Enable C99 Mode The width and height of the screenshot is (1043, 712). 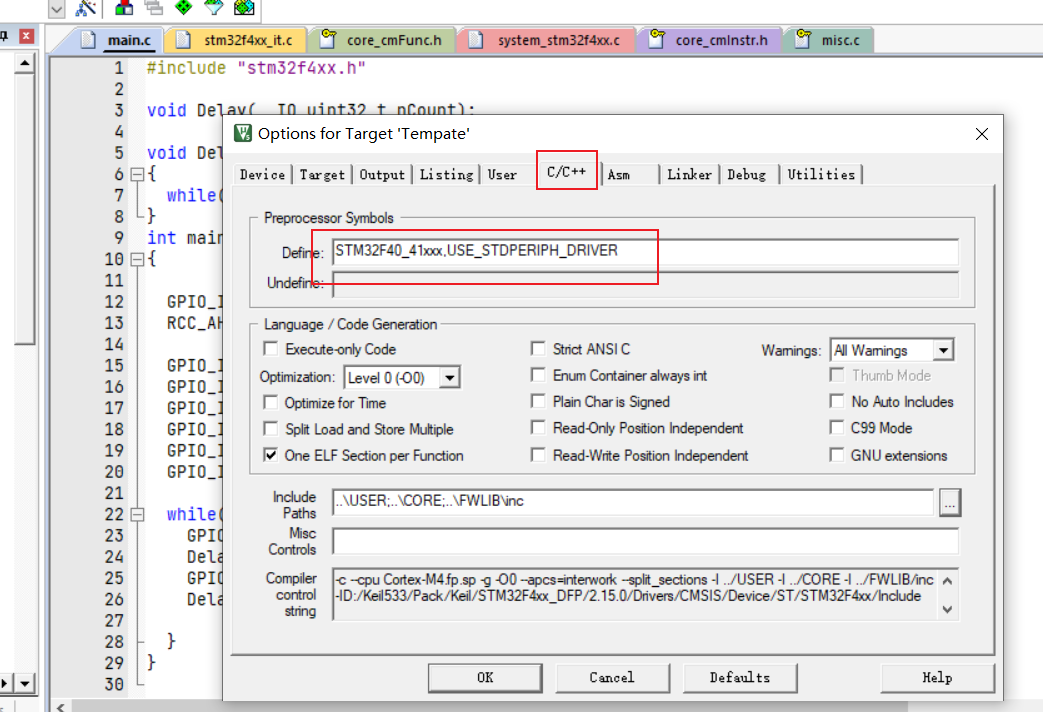click(836, 428)
